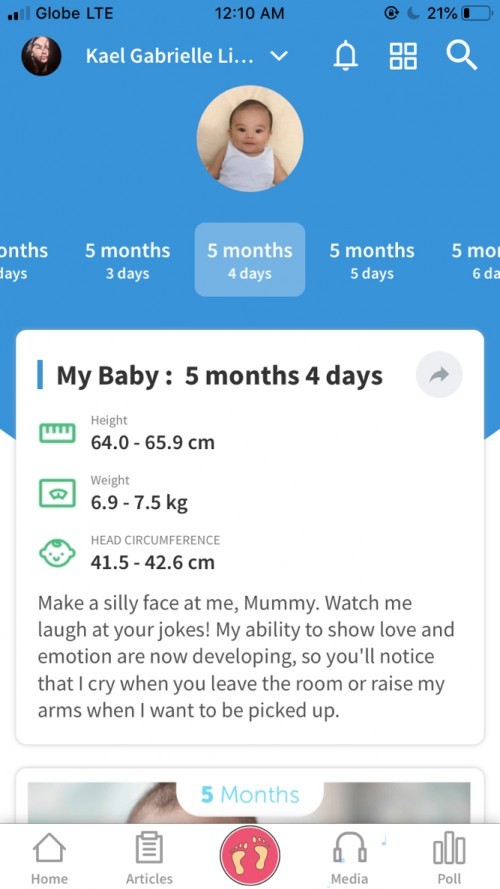Select the 5 months 5 days tab
Viewport: 500px width, 889px height.
pyautogui.click(x=372, y=260)
